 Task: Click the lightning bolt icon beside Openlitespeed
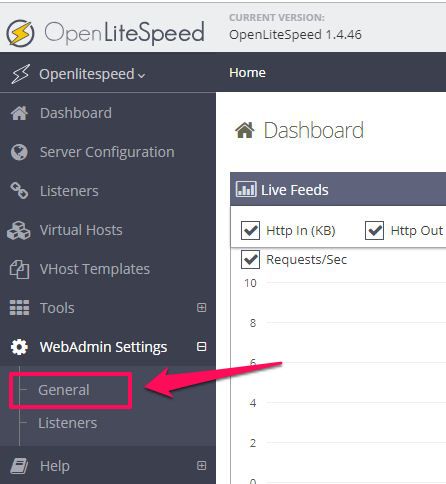point(21,74)
